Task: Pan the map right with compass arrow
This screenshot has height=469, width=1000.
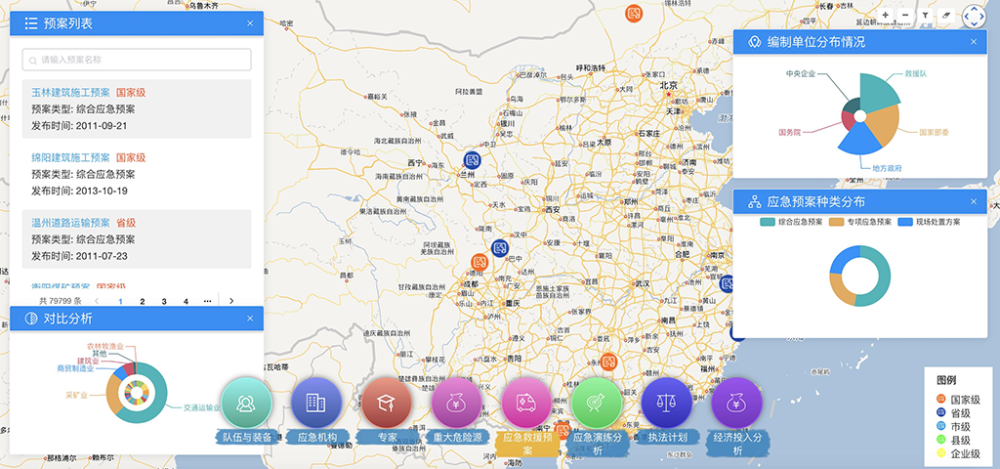Action: coord(982,15)
